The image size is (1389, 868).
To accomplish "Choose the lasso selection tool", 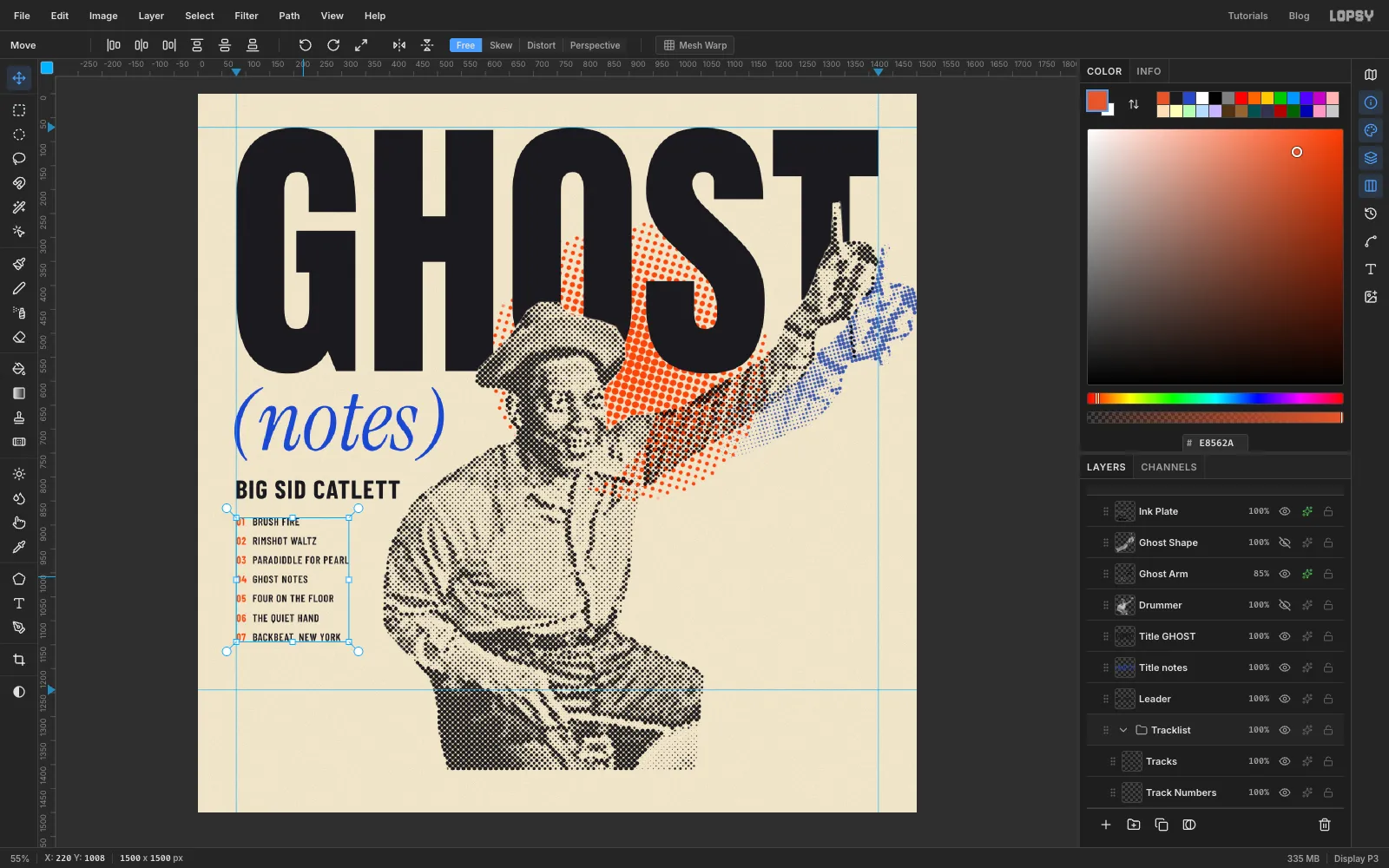I will point(19,159).
